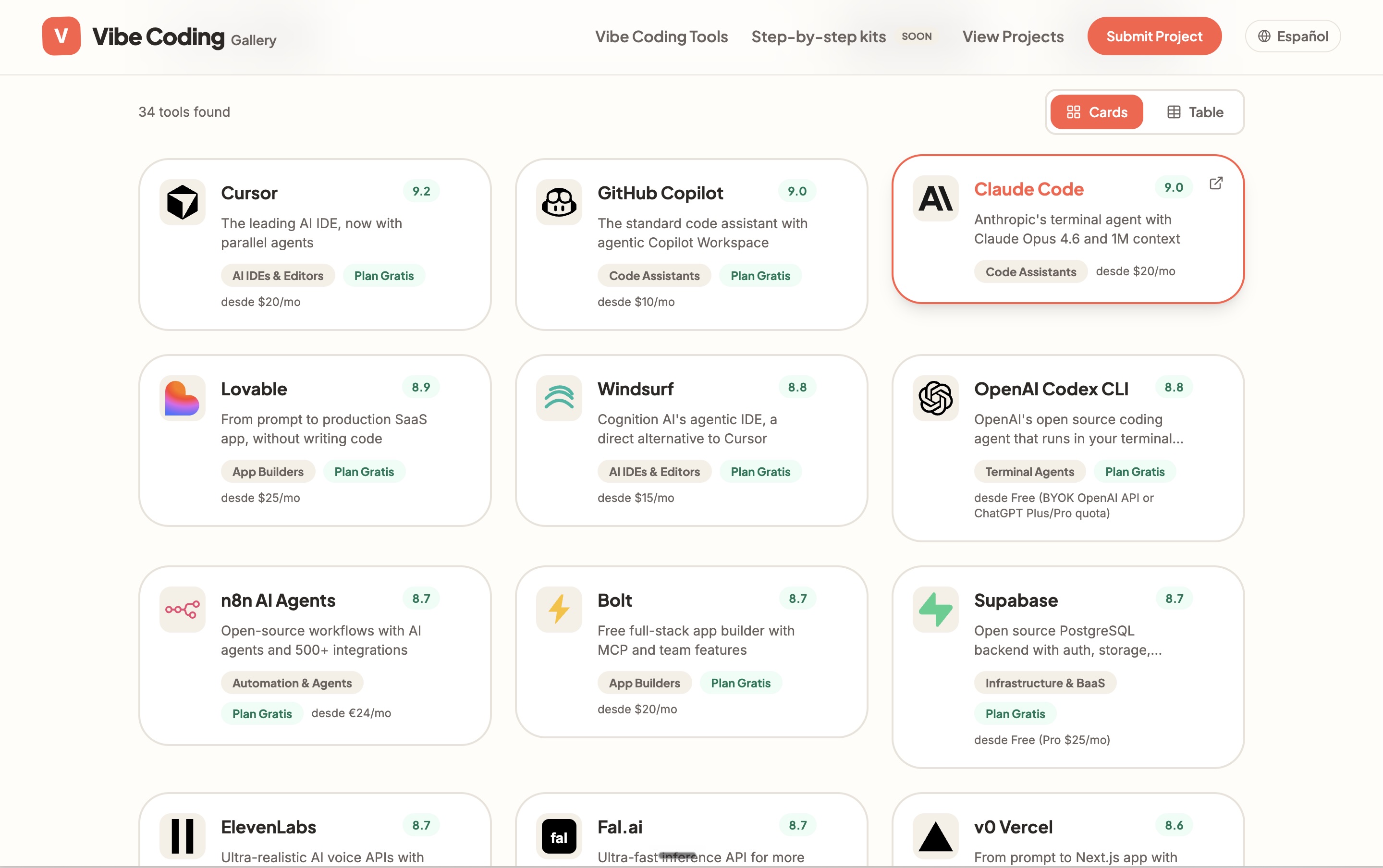Viewport: 1383px width, 868px height.
Task: Click Windsurf's AI IDEs & Editors tag
Action: coord(654,471)
